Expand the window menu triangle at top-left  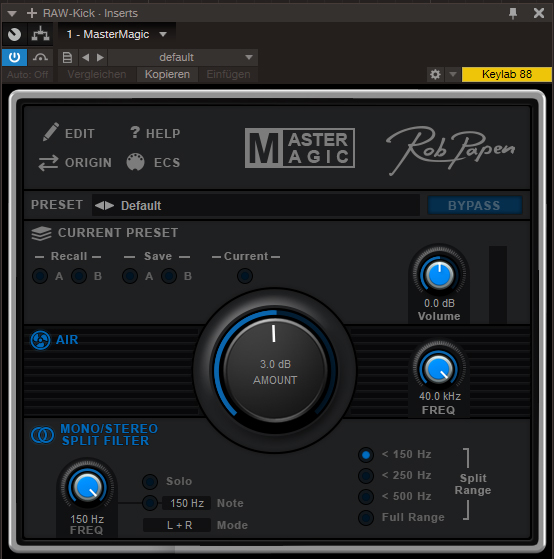point(12,14)
